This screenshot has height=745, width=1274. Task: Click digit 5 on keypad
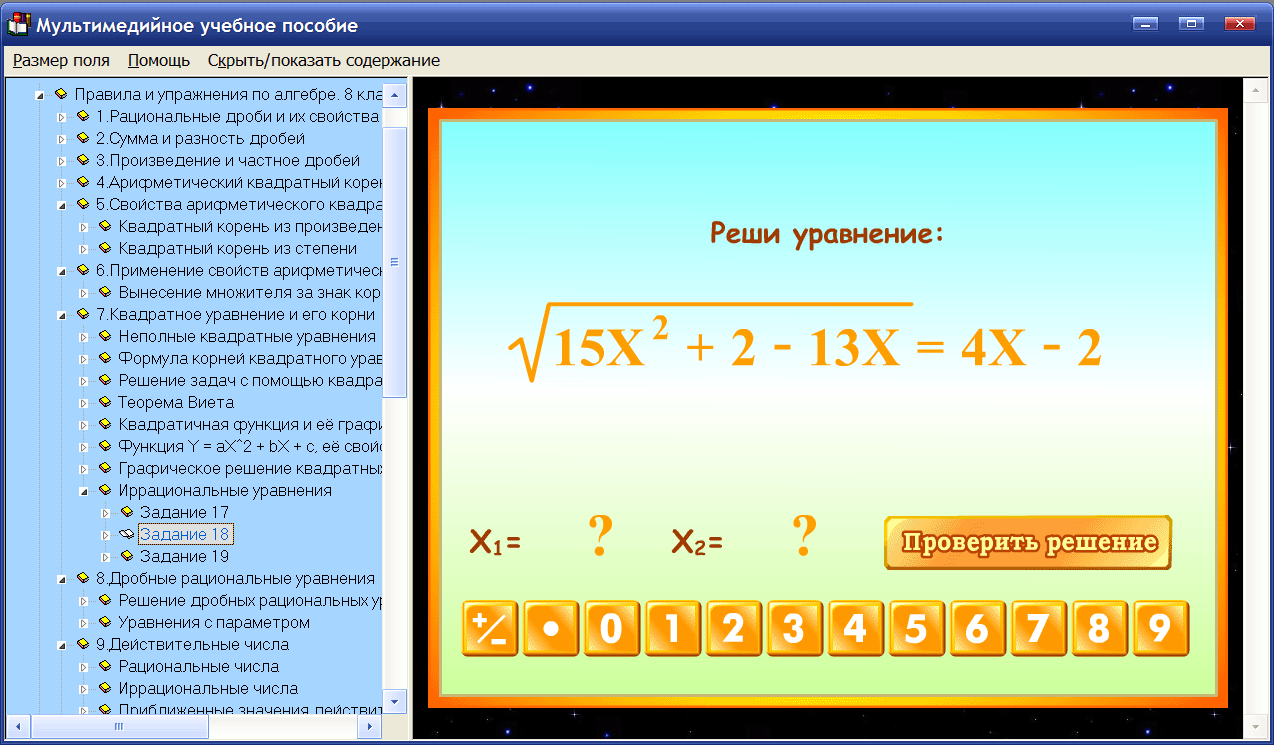pyautogui.click(x=916, y=628)
